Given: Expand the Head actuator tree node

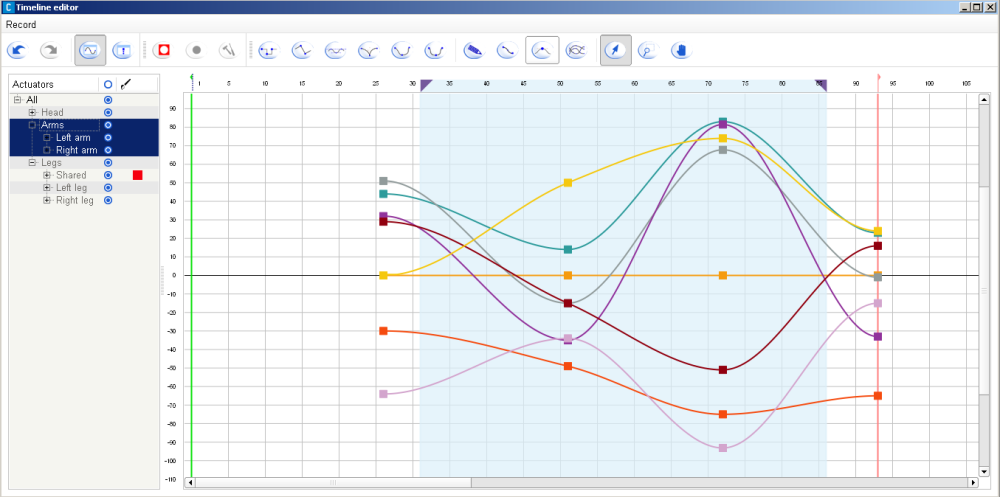Looking at the screenshot, I should (32, 113).
